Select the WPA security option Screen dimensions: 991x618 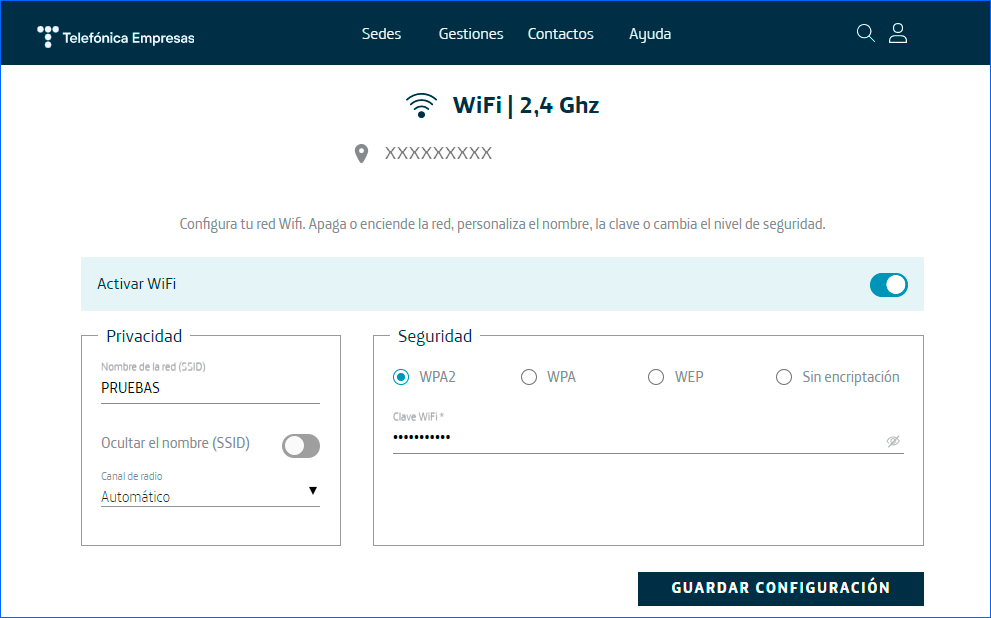[528, 377]
